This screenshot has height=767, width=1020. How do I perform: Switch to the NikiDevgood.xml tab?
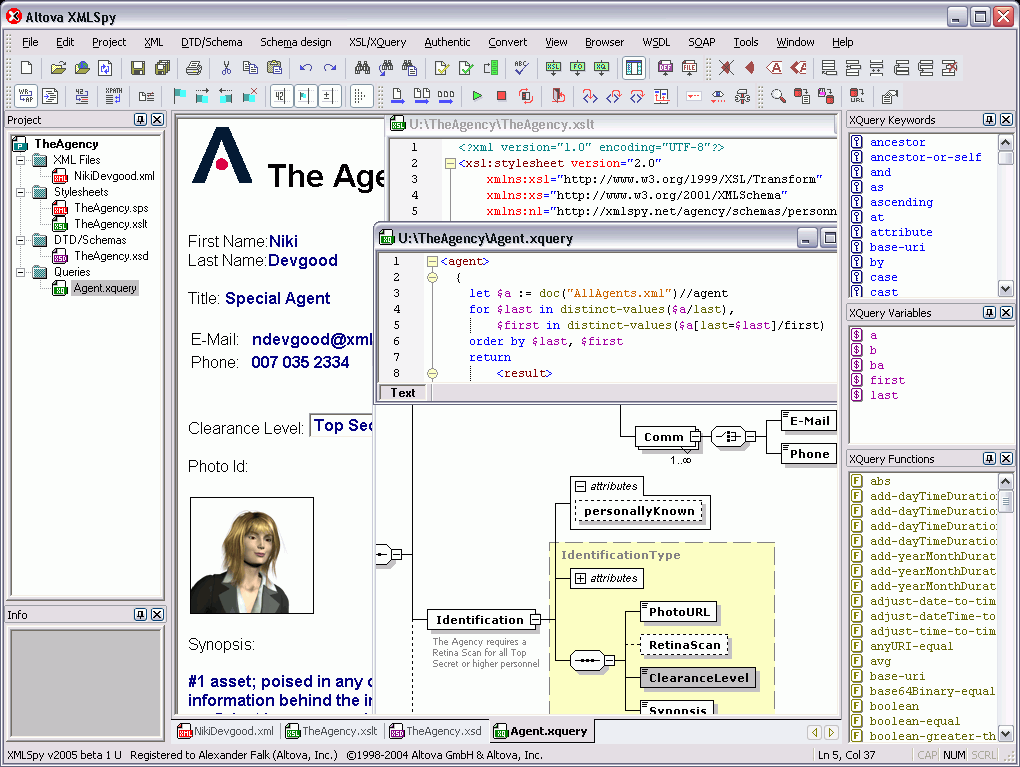[x=226, y=731]
